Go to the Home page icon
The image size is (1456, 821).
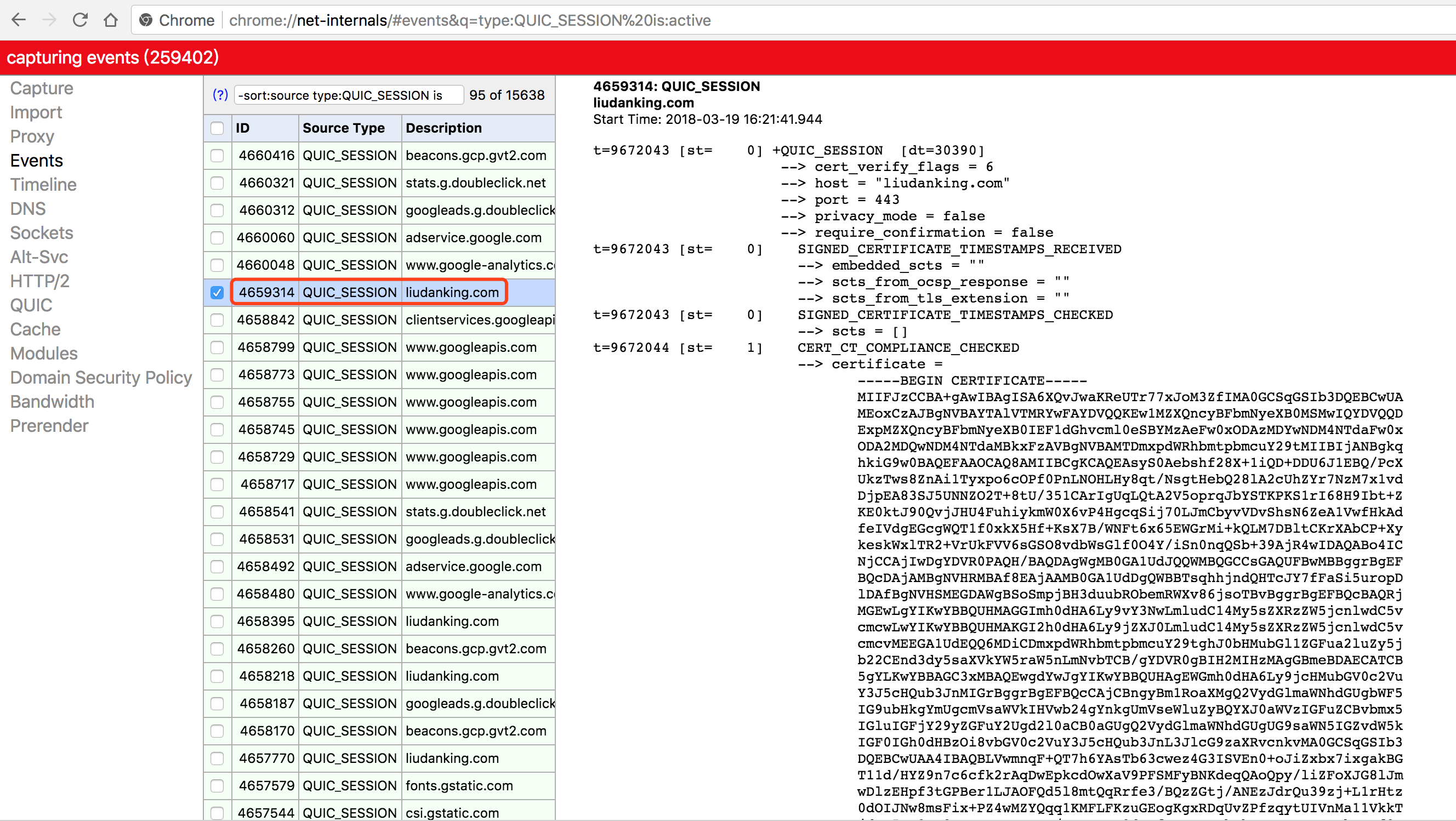[x=111, y=20]
